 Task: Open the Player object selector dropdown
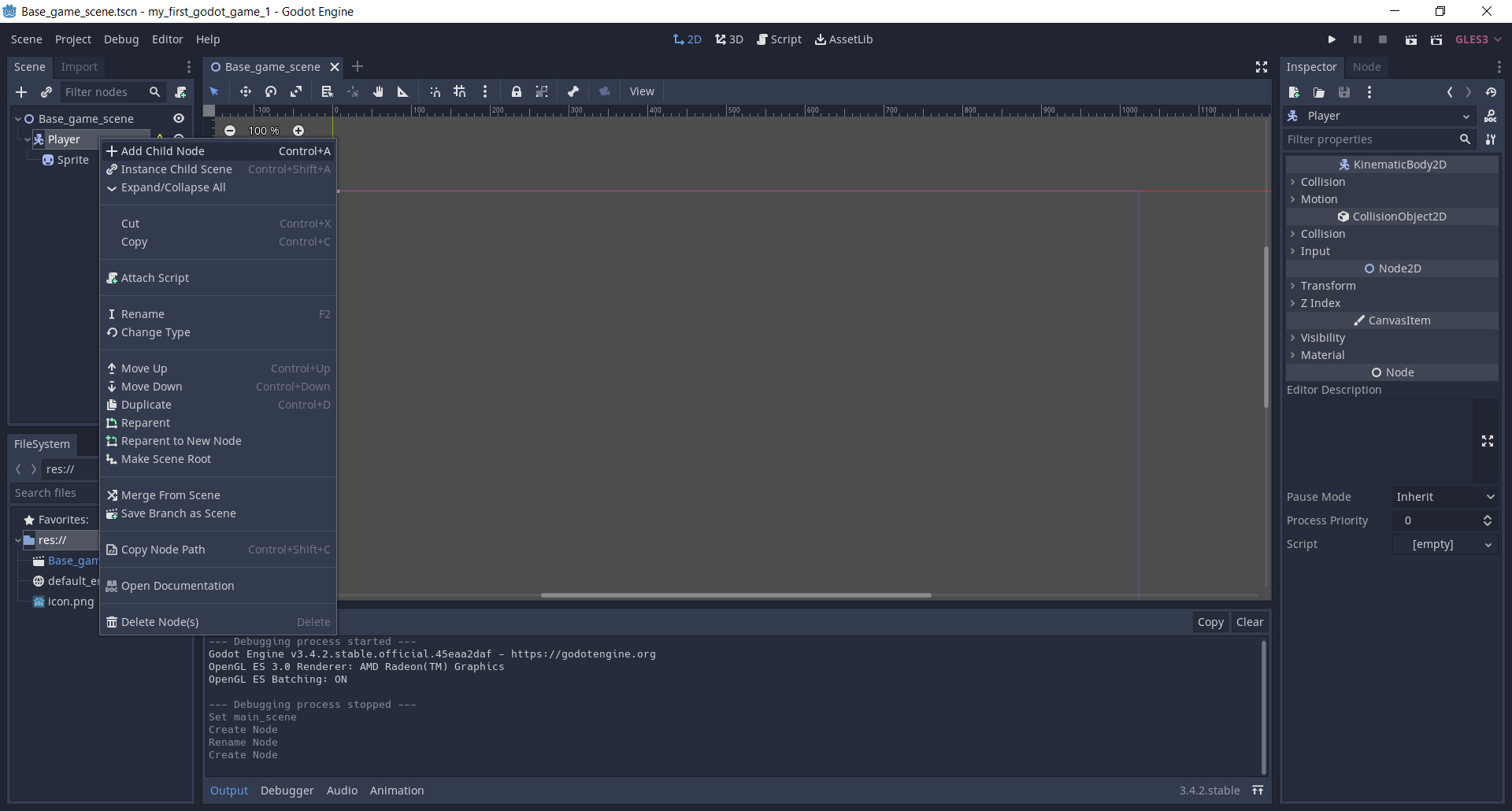[1380, 116]
